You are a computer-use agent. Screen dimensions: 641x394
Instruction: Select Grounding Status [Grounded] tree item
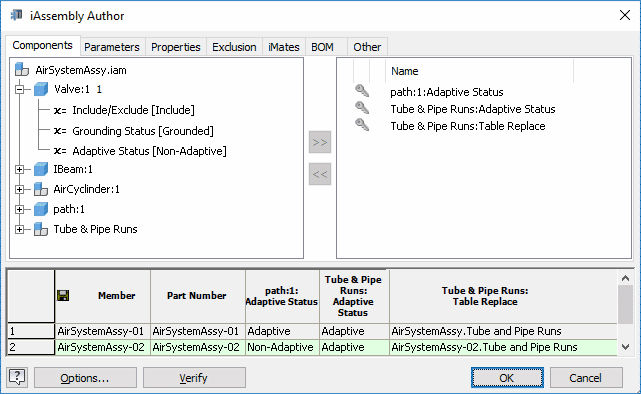(143, 131)
